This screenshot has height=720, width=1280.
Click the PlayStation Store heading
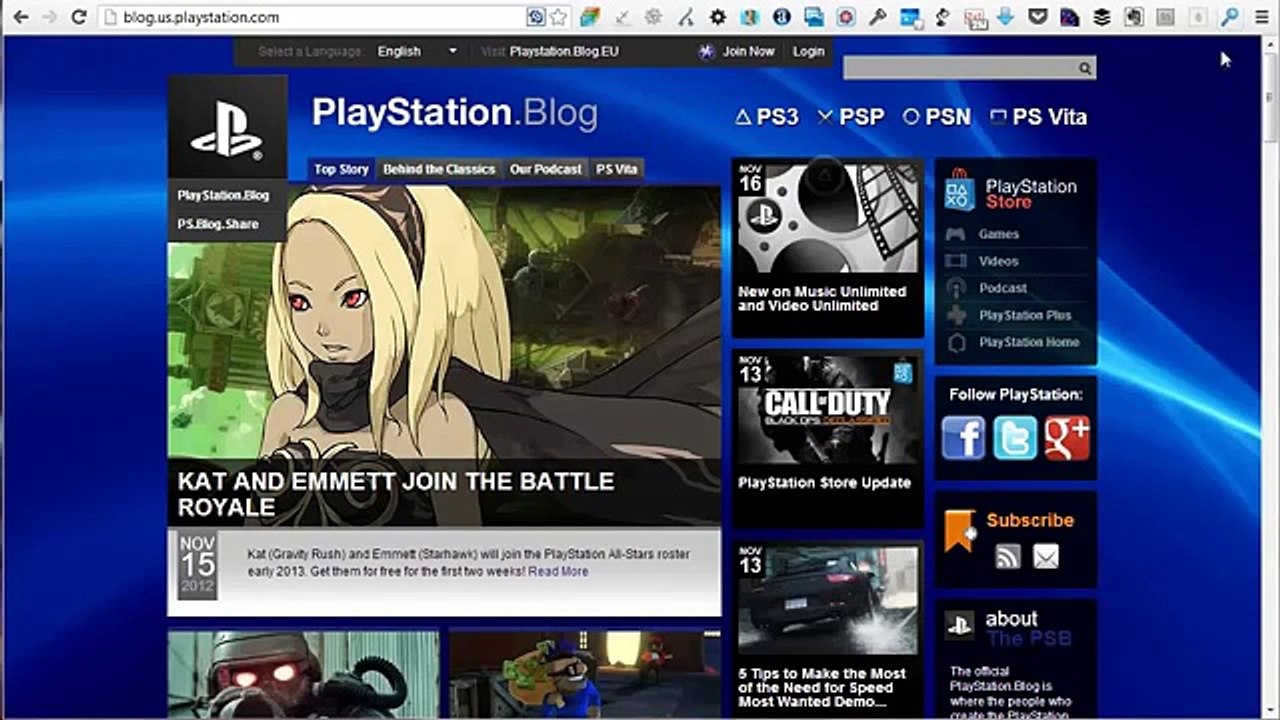tap(1031, 193)
